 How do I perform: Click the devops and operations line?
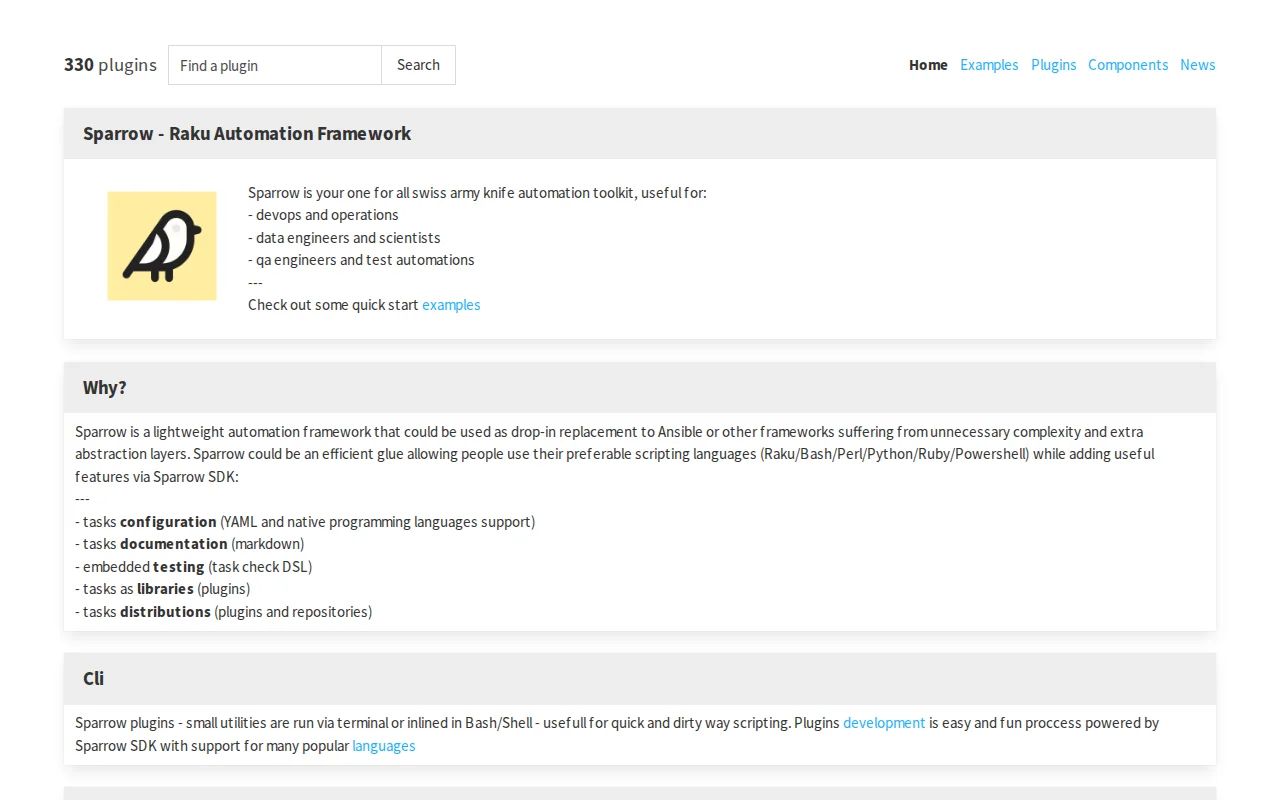[x=323, y=215]
